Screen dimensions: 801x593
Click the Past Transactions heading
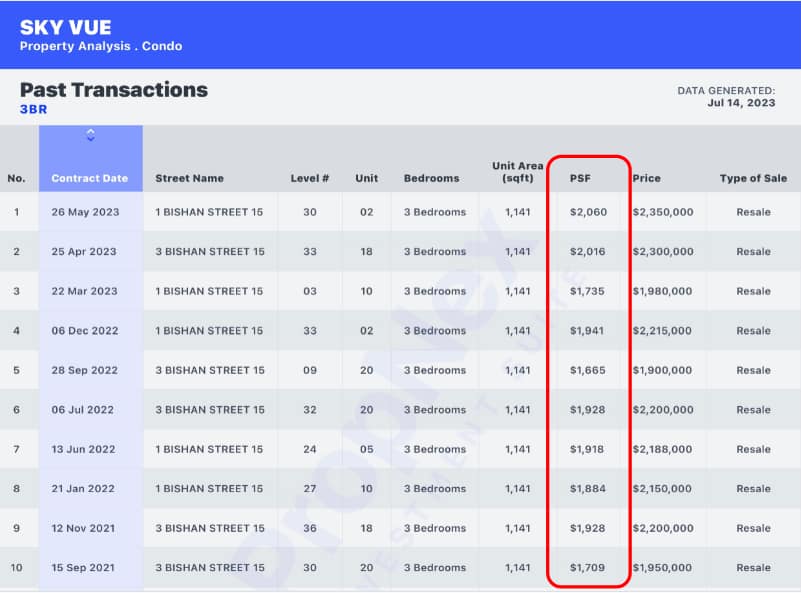point(114,89)
